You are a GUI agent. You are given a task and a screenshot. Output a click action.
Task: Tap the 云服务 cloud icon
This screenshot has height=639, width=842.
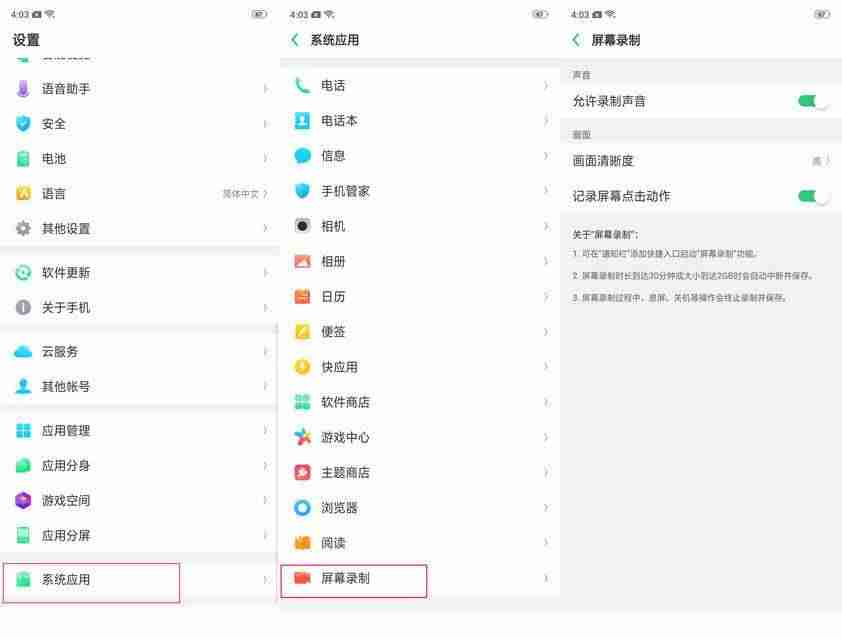pos(23,352)
